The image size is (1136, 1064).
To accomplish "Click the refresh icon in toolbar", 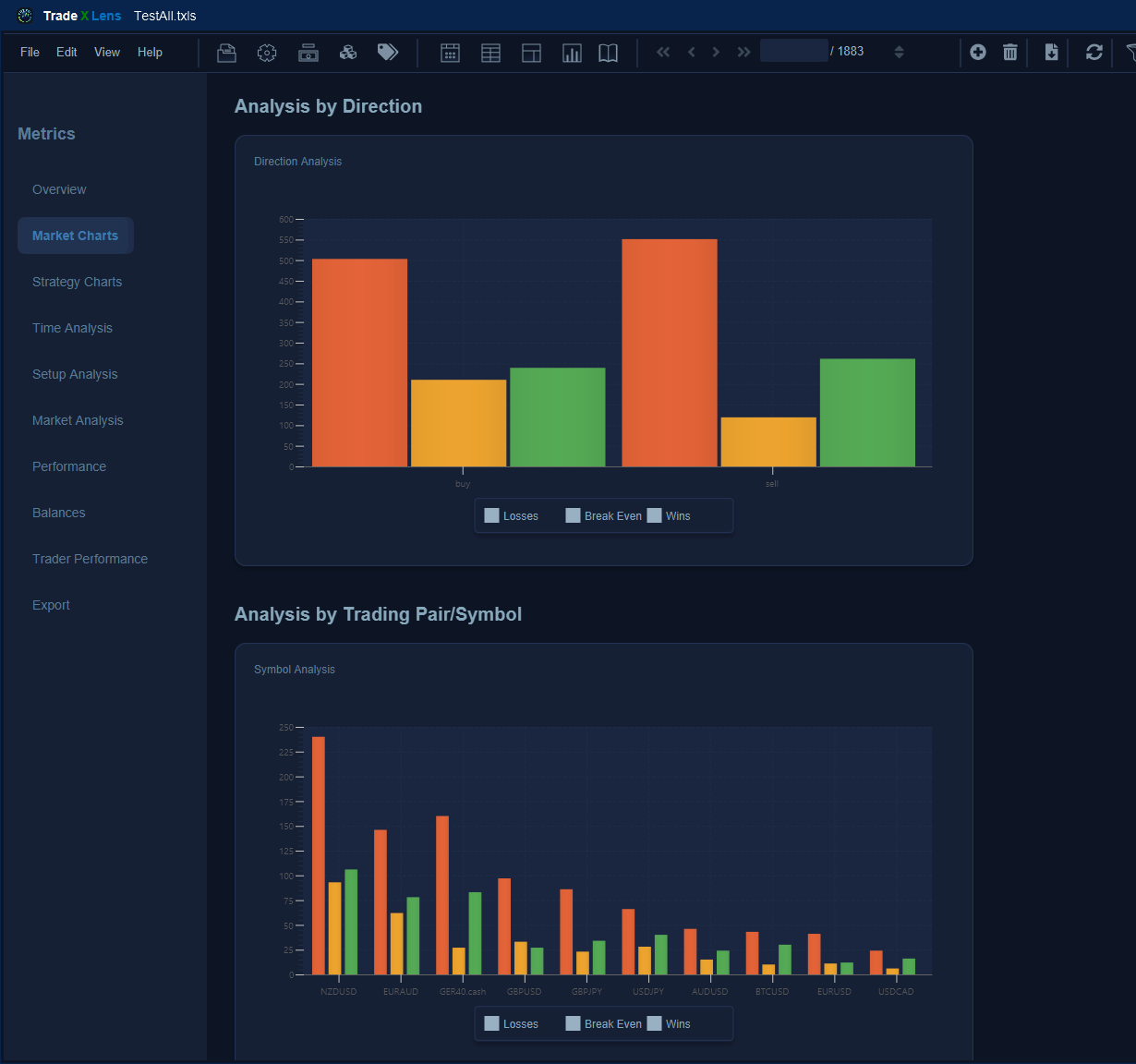I will click(1094, 53).
